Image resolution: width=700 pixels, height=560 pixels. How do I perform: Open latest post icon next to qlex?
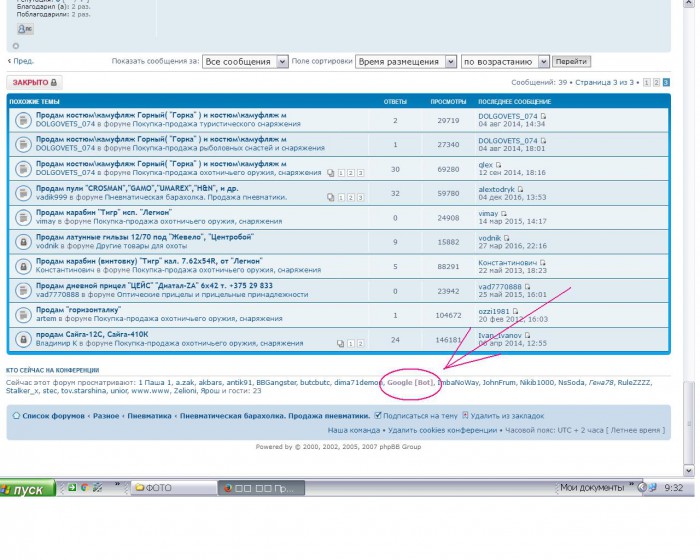click(499, 165)
